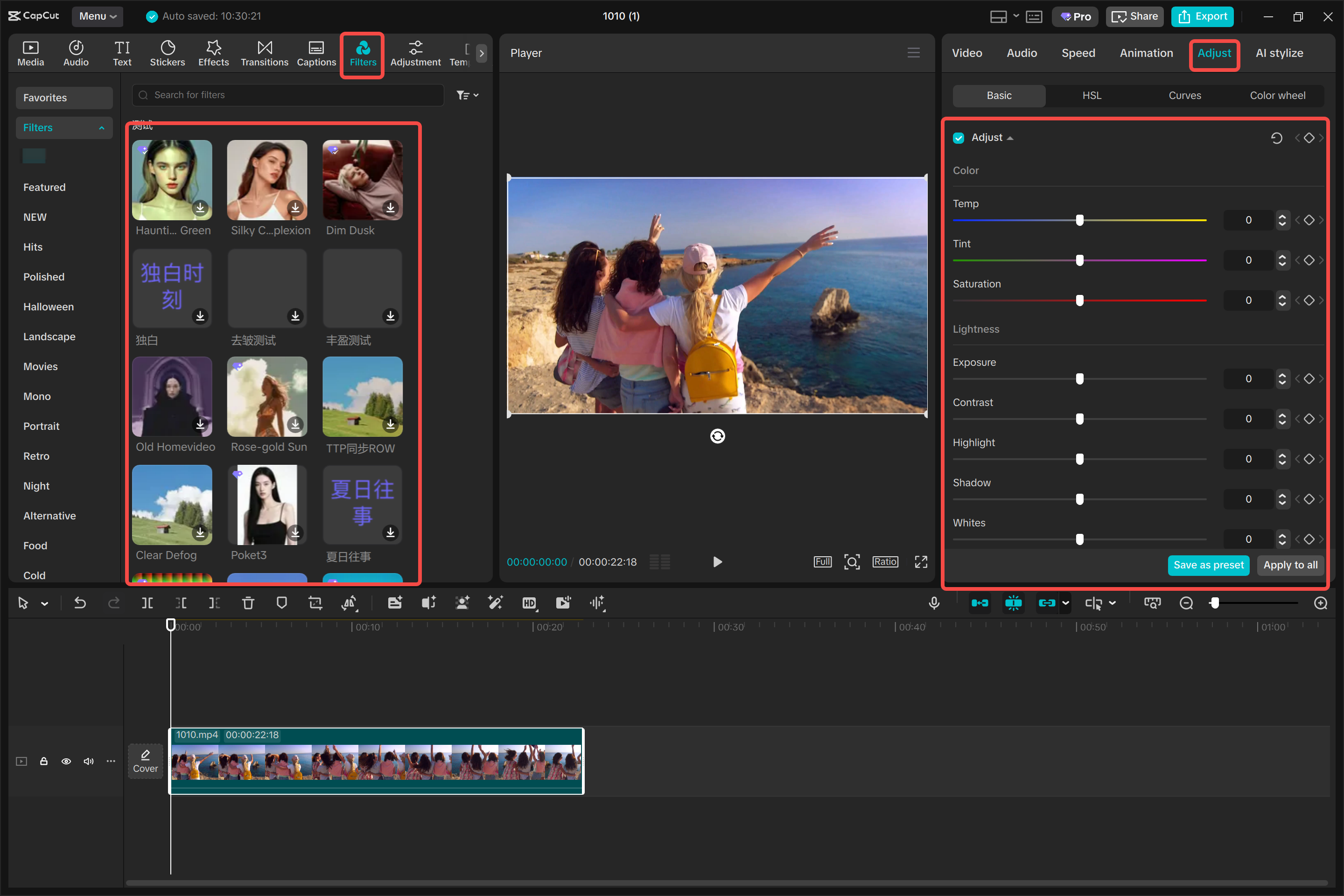Select the Dim Dusk filter thumbnail
The height and width of the screenshot is (896, 1344).
[x=362, y=180]
